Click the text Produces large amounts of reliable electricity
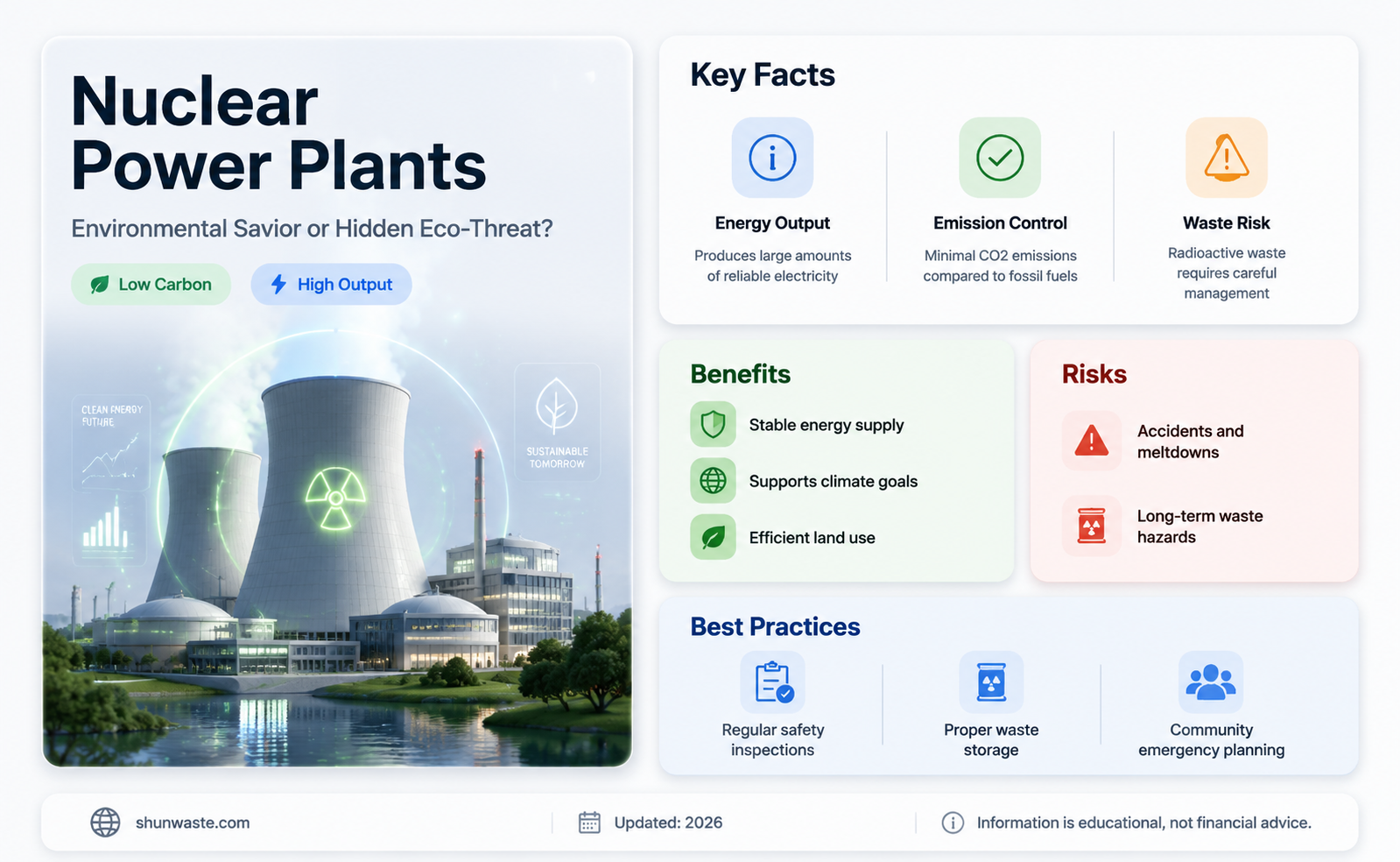 tap(772, 265)
